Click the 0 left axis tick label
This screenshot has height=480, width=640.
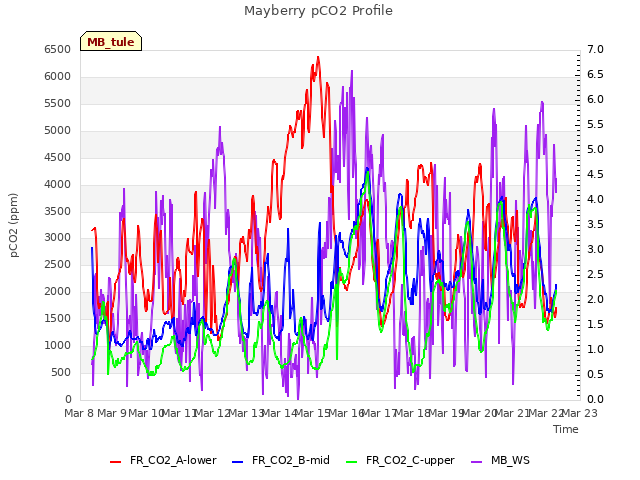coord(68,399)
